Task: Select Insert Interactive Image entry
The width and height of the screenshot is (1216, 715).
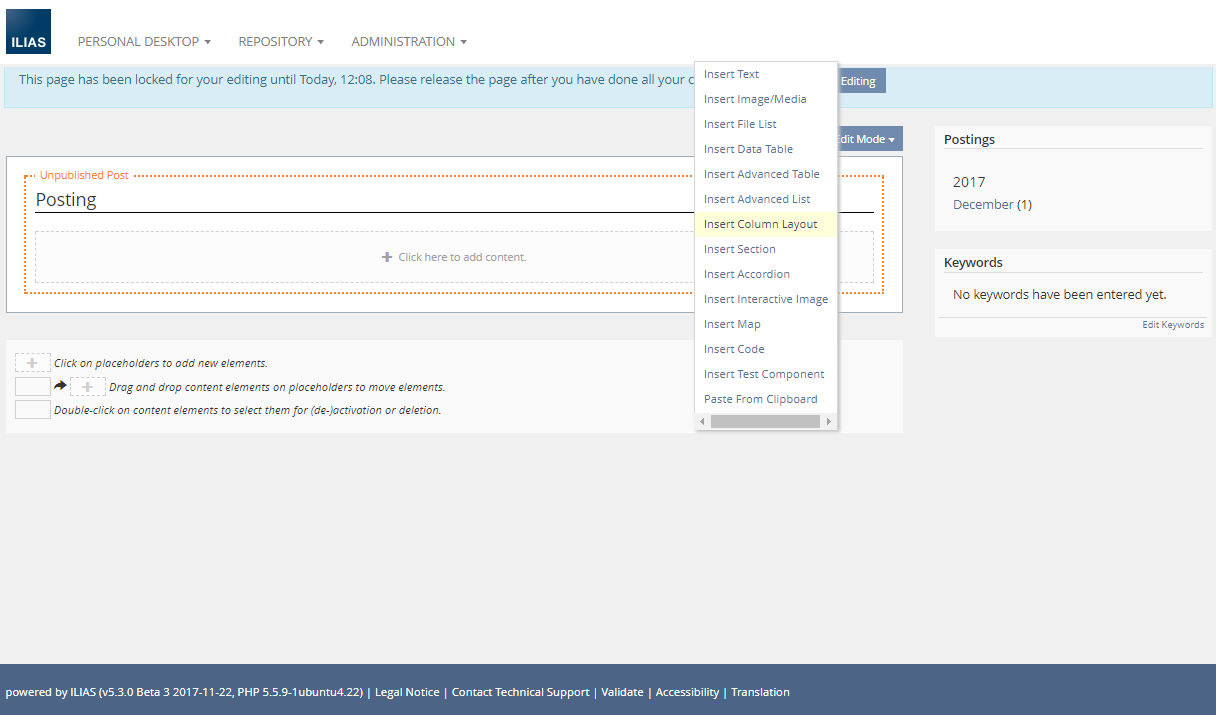Action: (x=765, y=299)
